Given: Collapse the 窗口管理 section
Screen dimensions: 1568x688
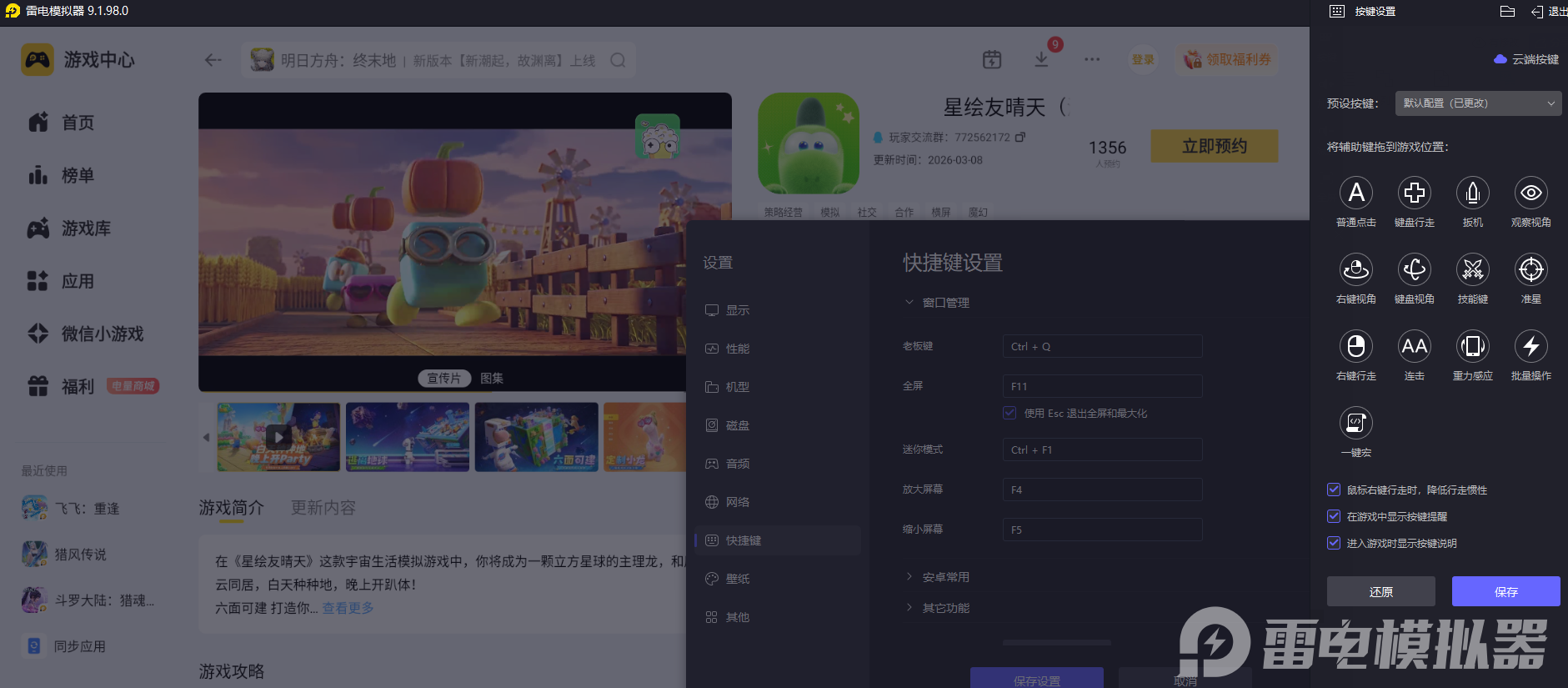Looking at the screenshot, I should [909, 302].
